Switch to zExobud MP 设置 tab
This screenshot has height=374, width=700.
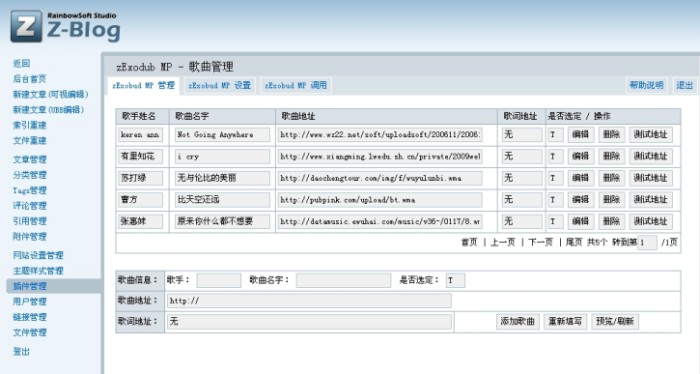click(x=220, y=85)
